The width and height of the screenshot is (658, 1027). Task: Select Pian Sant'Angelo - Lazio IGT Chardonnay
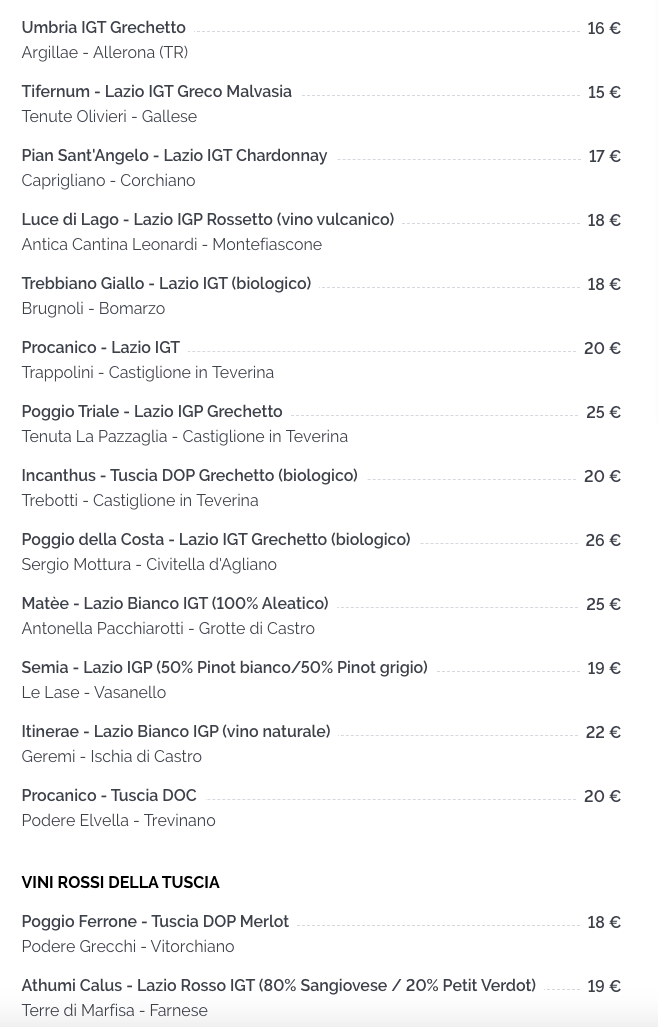pyautogui.click(x=174, y=156)
